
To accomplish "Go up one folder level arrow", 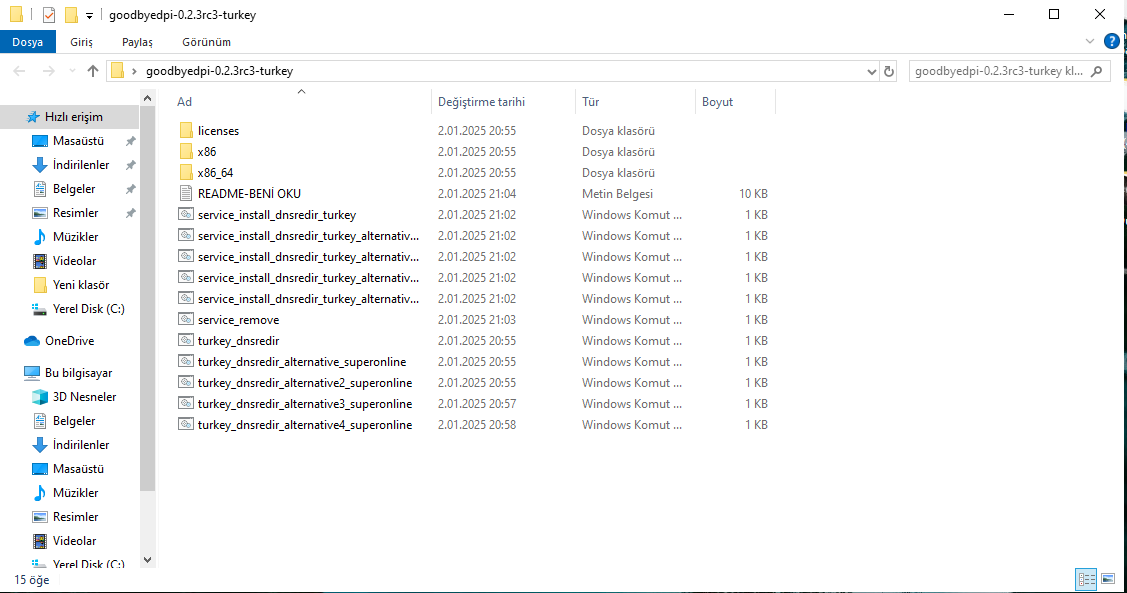I will pyautogui.click(x=93, y=70).
